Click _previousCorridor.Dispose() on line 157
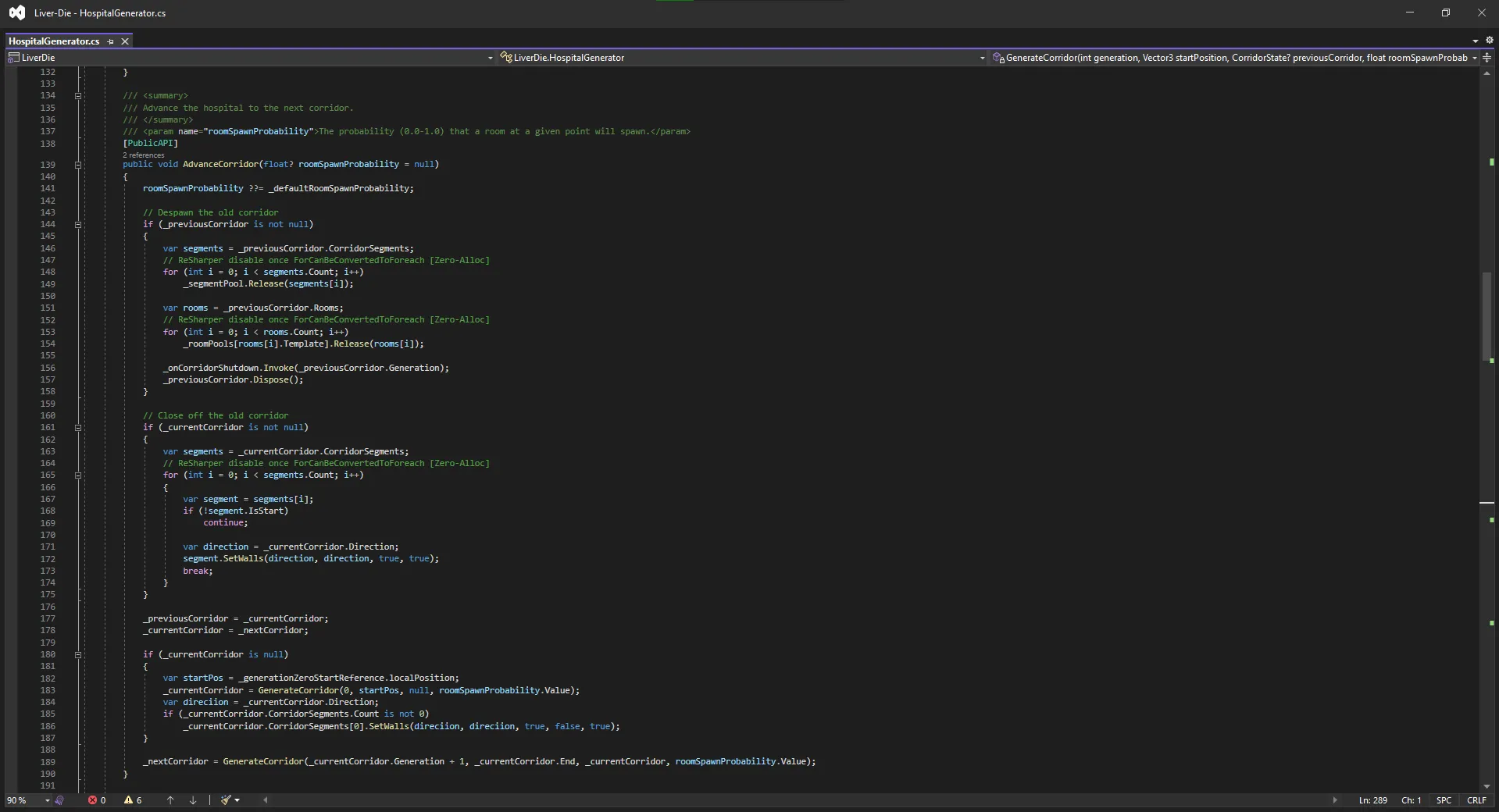This screenshot has width=1499, height=812. pos(233,380)
